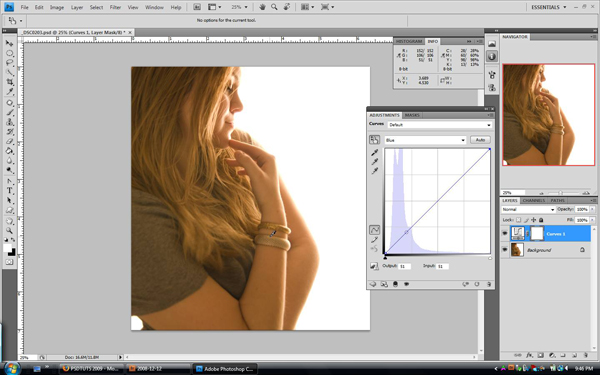
Task: Reset to adjustment defaults button
Action: tap(477, 284)
